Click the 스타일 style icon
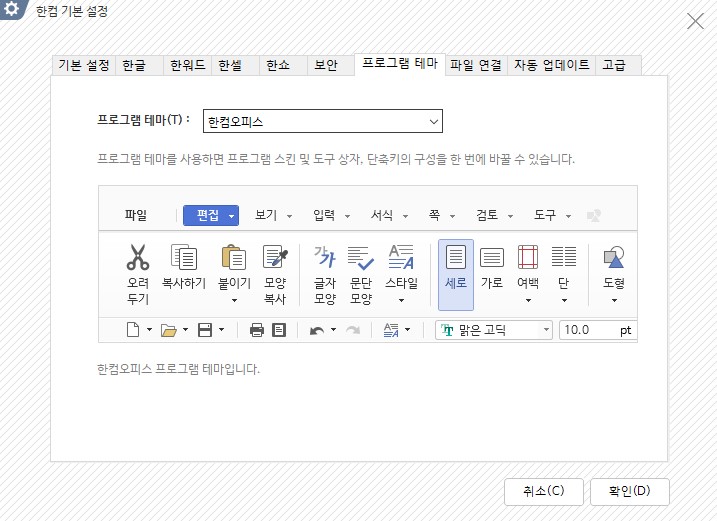This screenshot has width=717, height=521. coord(401,257)
